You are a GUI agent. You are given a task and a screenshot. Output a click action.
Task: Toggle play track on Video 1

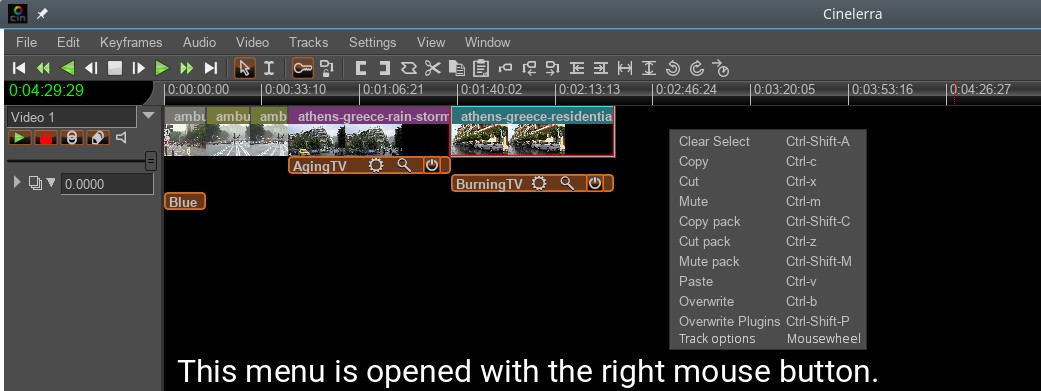[x=21, y=137]
